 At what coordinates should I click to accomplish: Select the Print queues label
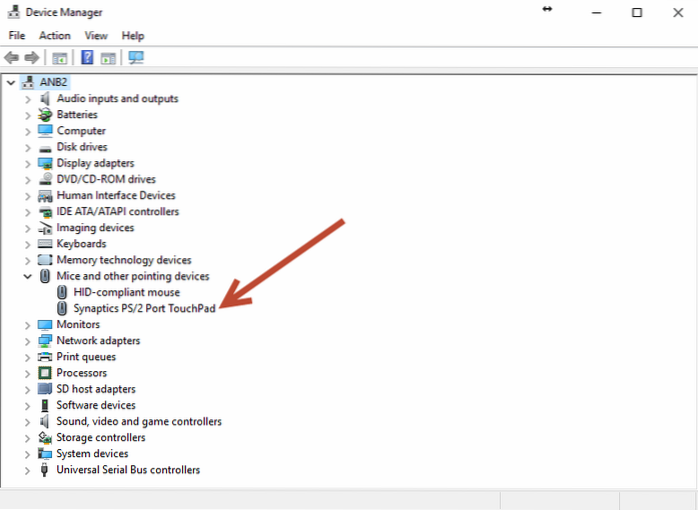86,356
